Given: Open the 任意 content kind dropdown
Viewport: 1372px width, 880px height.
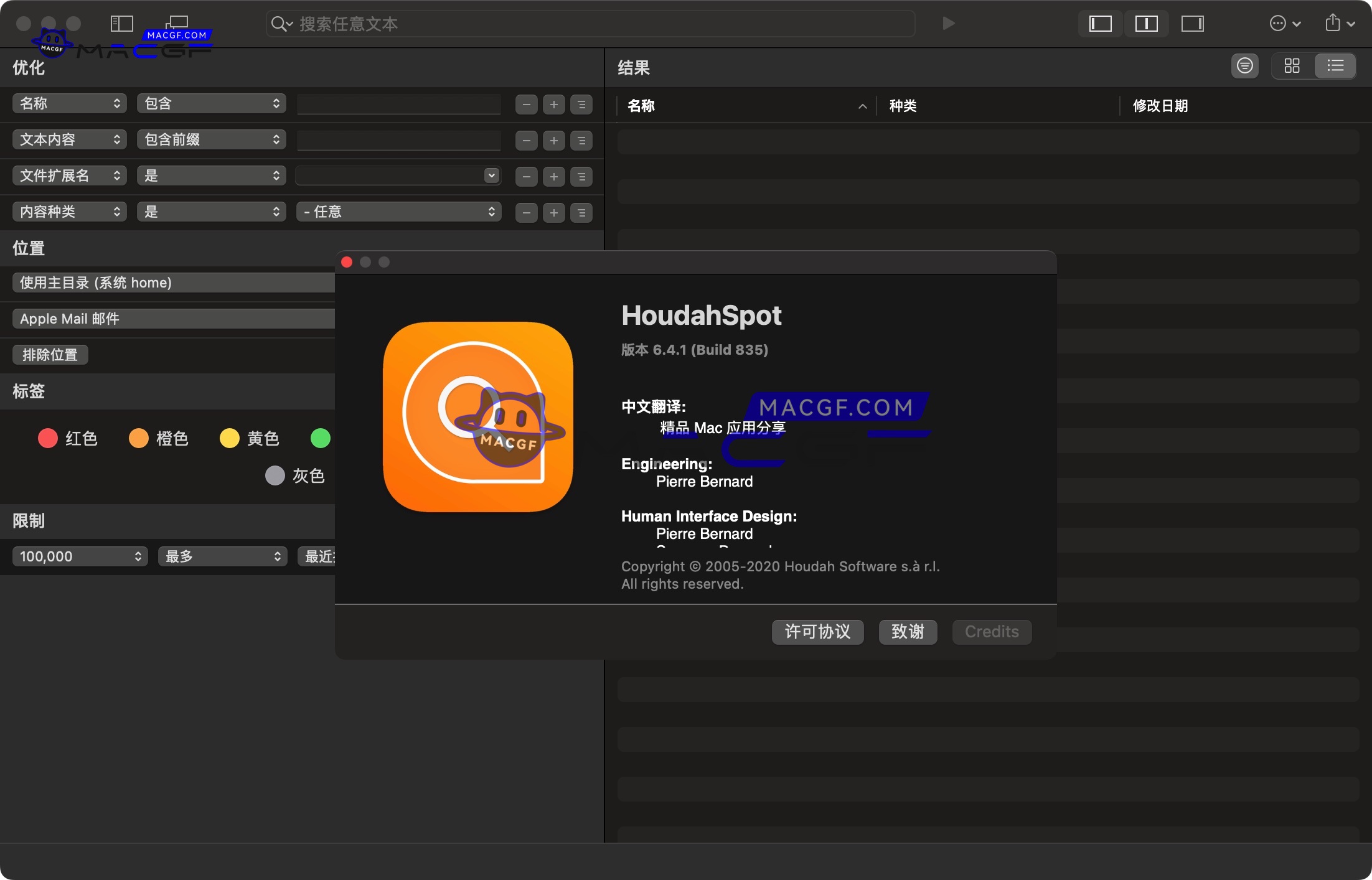Looking at the screenshot, I should [398, 212].
